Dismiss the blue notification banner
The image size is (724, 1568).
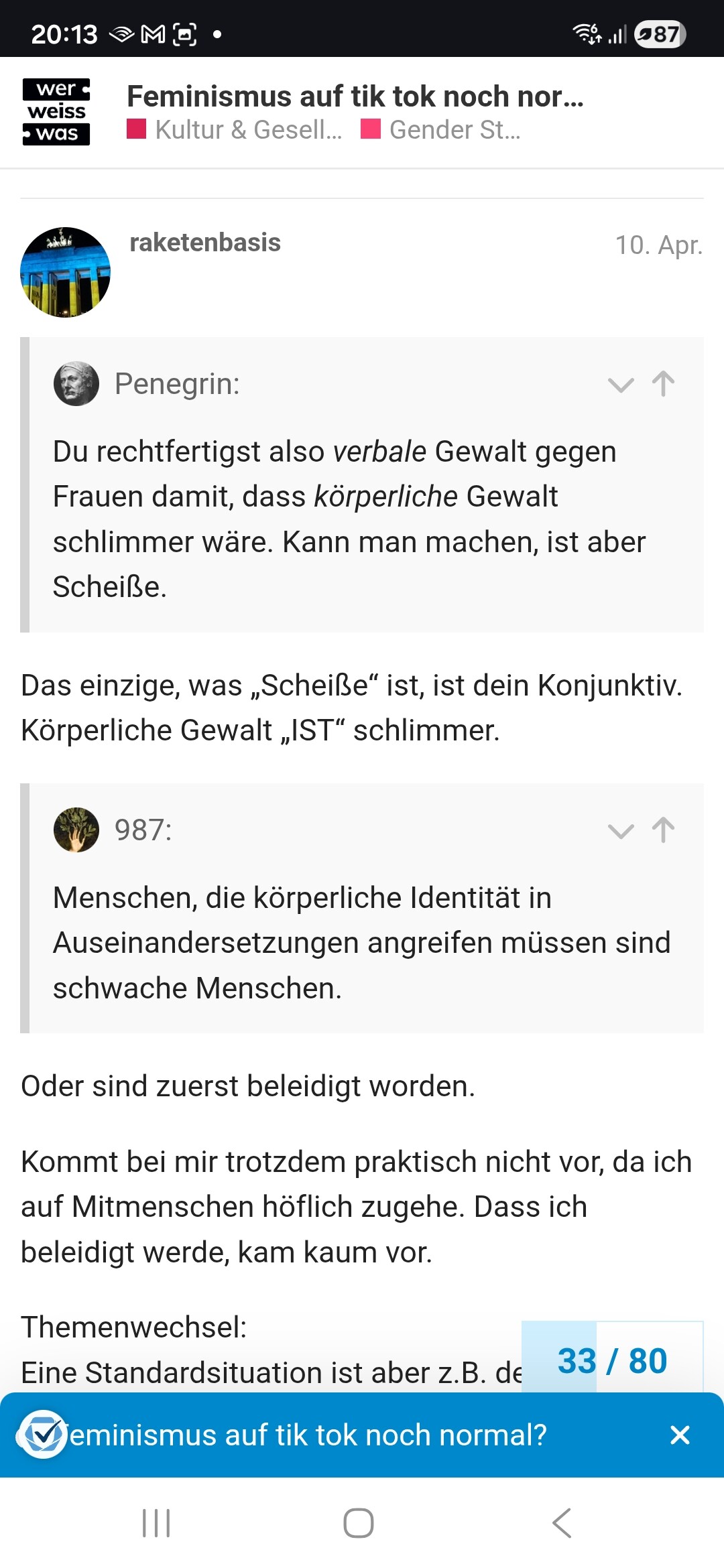(680, 1435)
